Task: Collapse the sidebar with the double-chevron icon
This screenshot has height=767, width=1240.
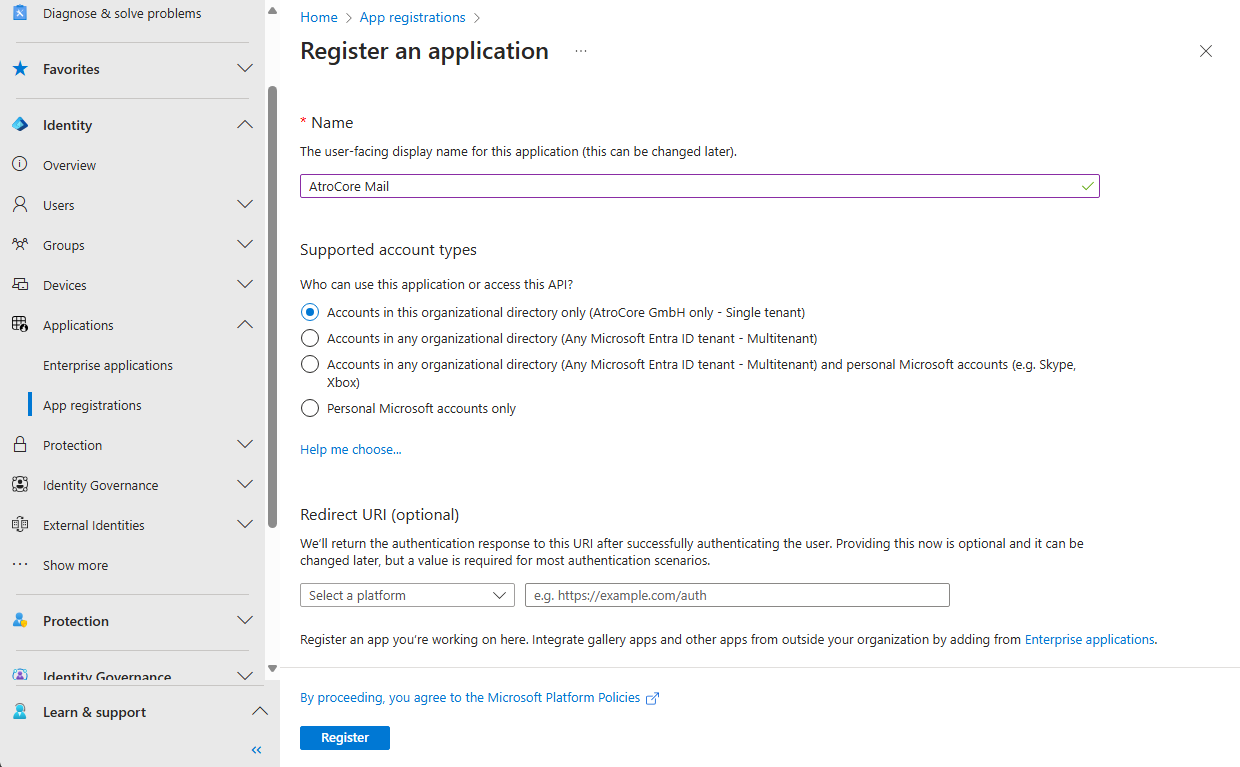Action: coord(256,749)
